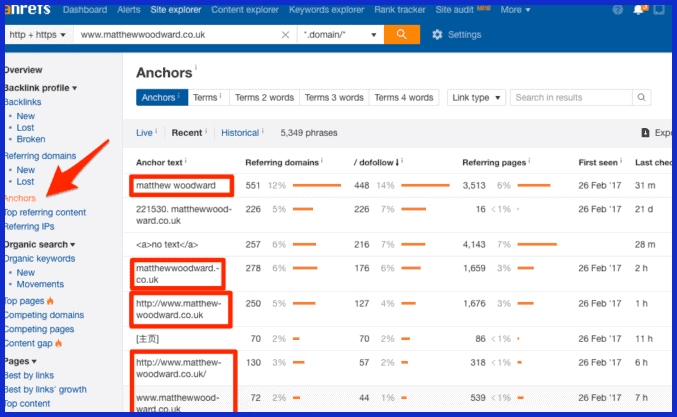The width and height of the screenshot is (677, 417).
Task: Open the *.domain/* mode dropdown
Action: coord(340,35)
